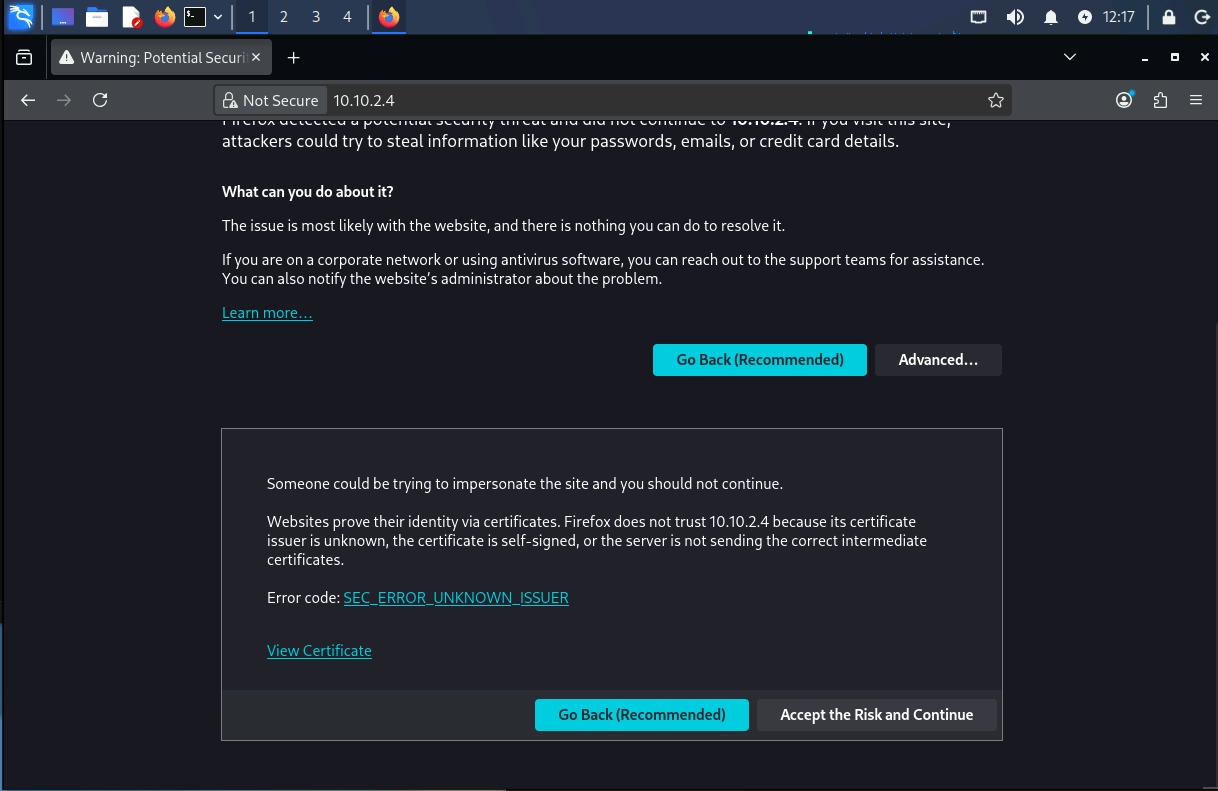Open the SEC_ERROR_UNKNOWN_ISSUER error code link
The height and width of the screenshot is (791, 1218).
456,598
